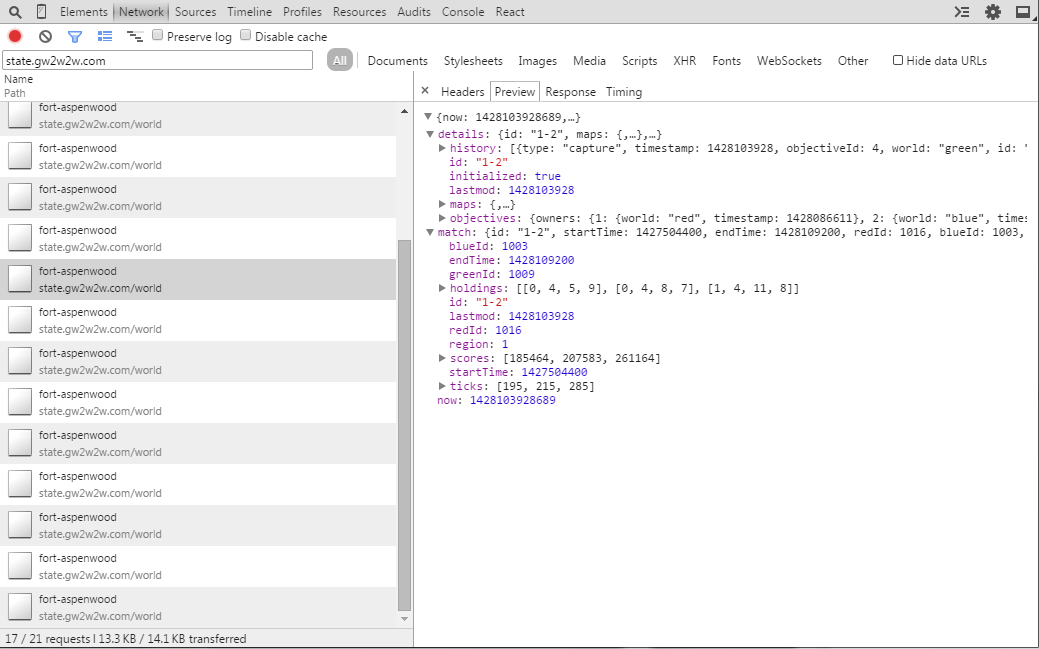Click the blueId value 1003
This screenshot has height=649, width=1039.
coord(515,246)
